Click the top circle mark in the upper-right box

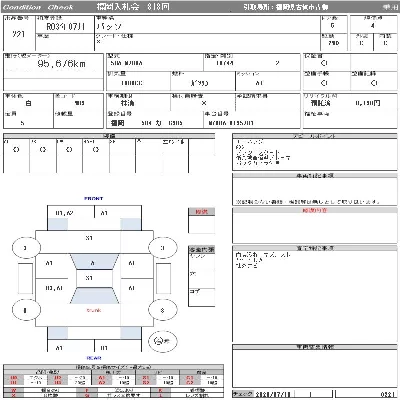(x=324, y=63)
